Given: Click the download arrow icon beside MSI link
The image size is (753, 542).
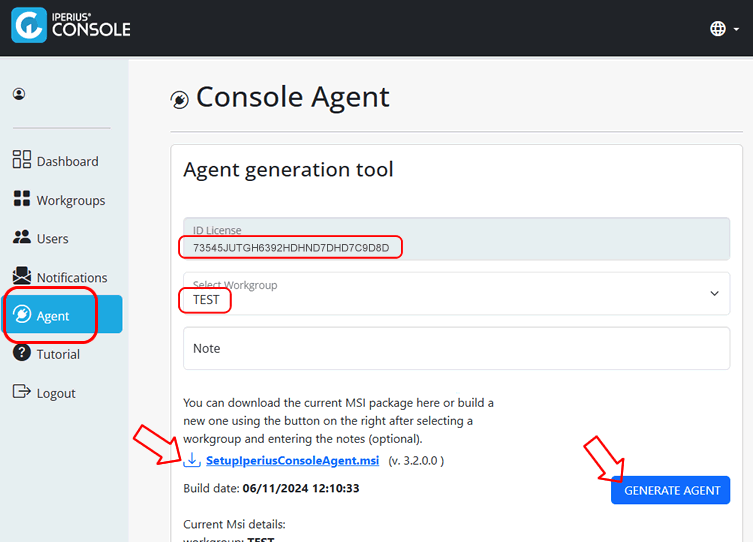Looking at the screenshot, I should click(x=192, y=459).
